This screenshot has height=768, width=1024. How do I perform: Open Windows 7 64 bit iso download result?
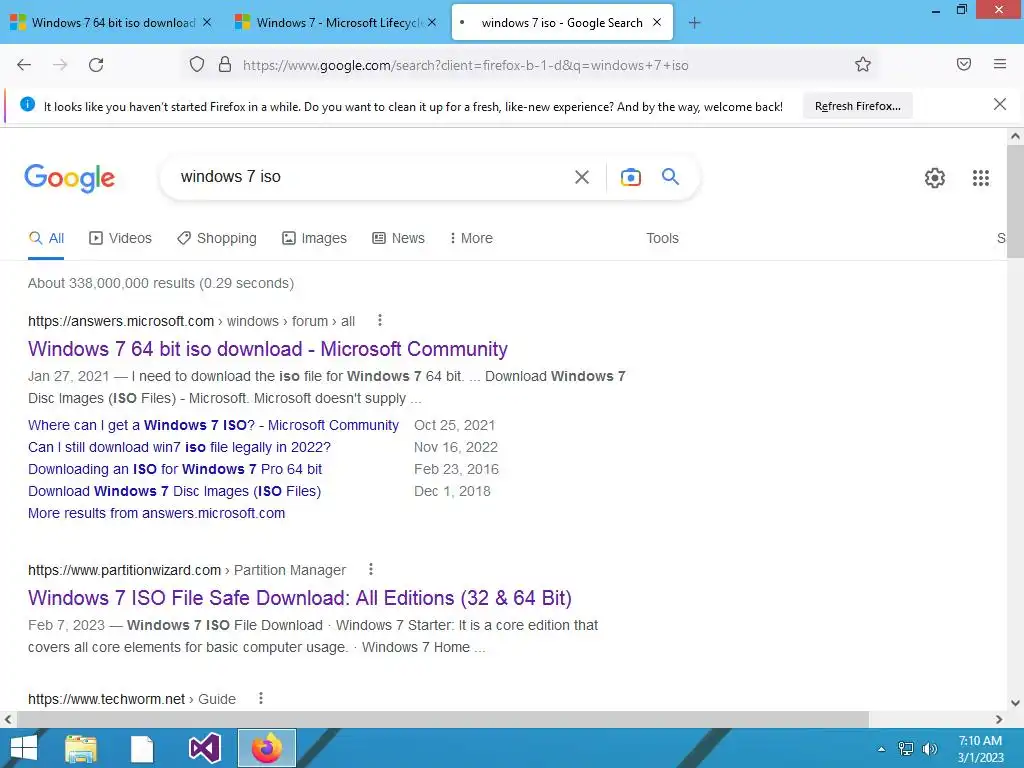[268, 349]
